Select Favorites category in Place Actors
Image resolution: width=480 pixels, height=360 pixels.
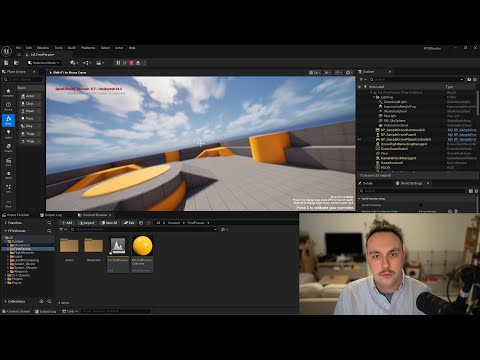click(x=8, y=92)
